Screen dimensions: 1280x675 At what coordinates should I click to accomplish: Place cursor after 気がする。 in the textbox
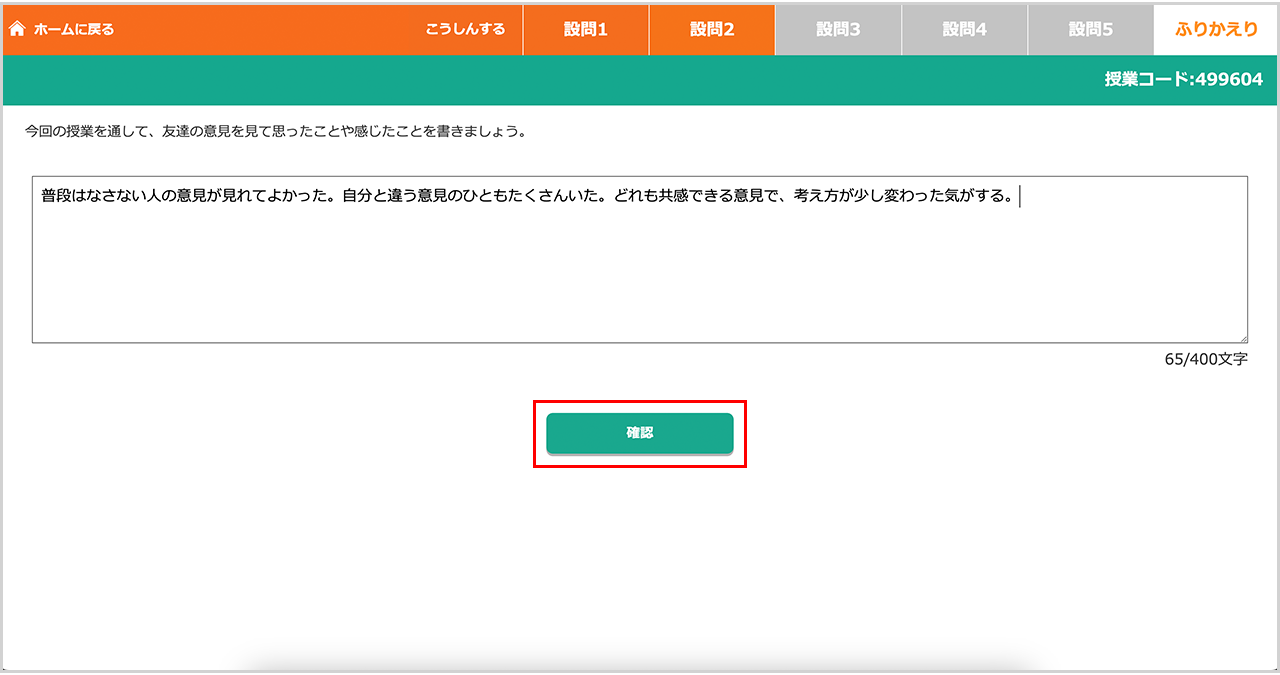tap(1016, 197)
